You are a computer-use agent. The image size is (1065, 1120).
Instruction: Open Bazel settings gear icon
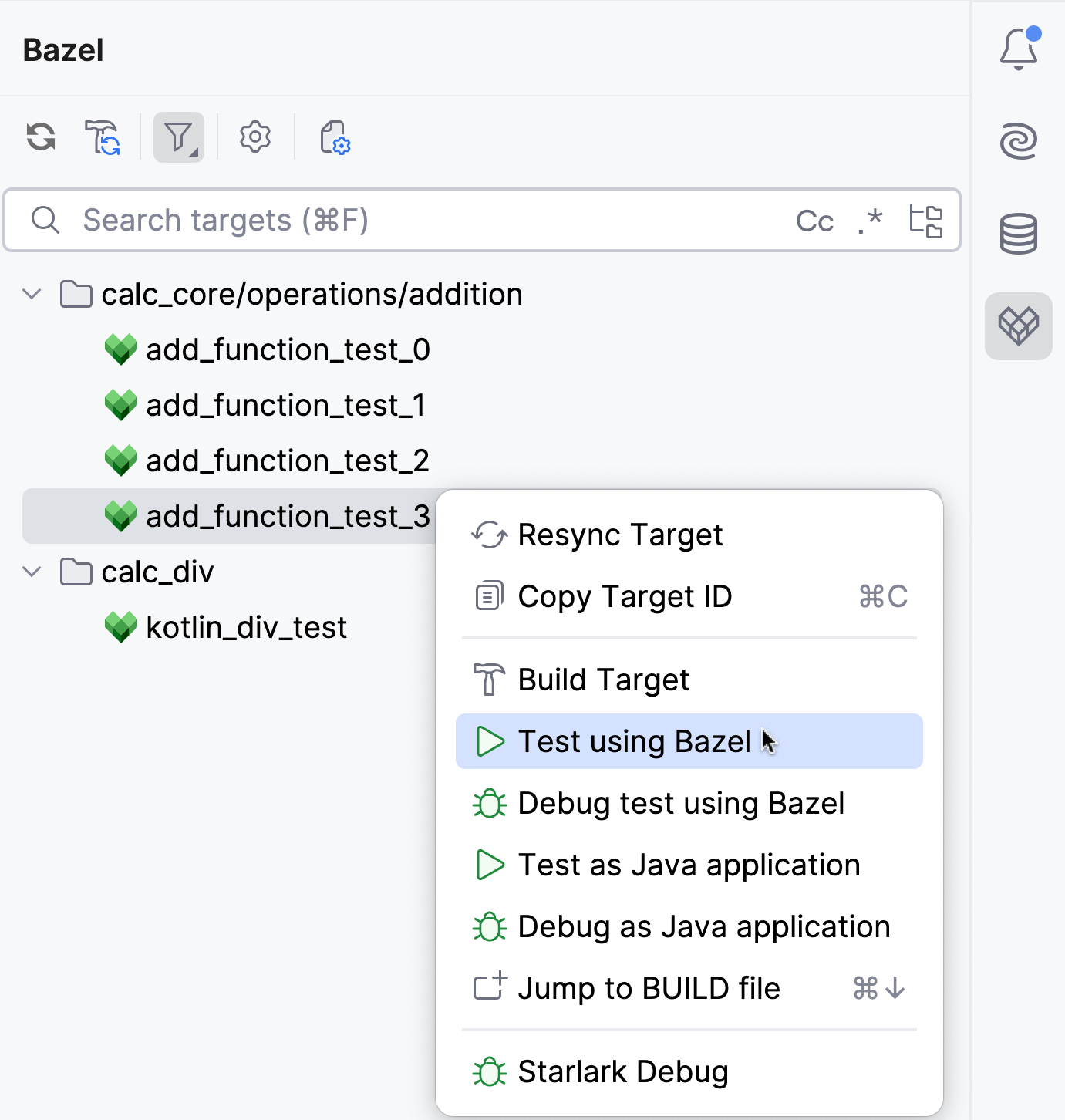(255, 137)
